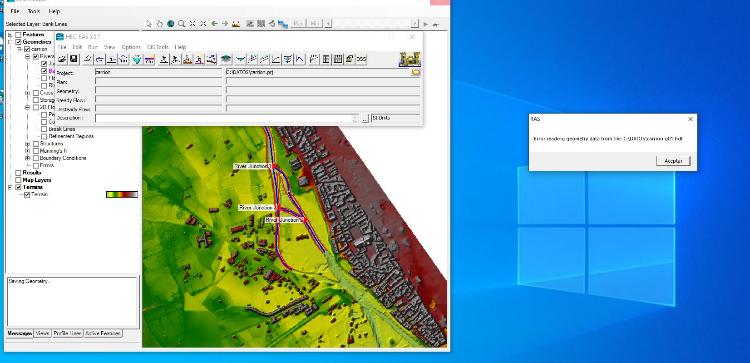Select the pan hand tool in RAS Mapper

[160, 23]
